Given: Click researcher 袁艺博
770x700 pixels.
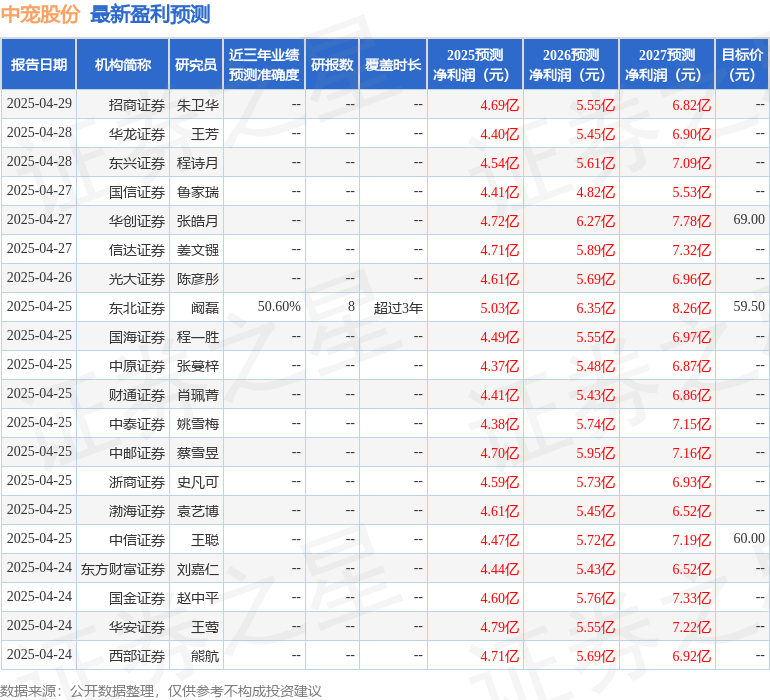Looking at the screenshot, I should 197,511.
